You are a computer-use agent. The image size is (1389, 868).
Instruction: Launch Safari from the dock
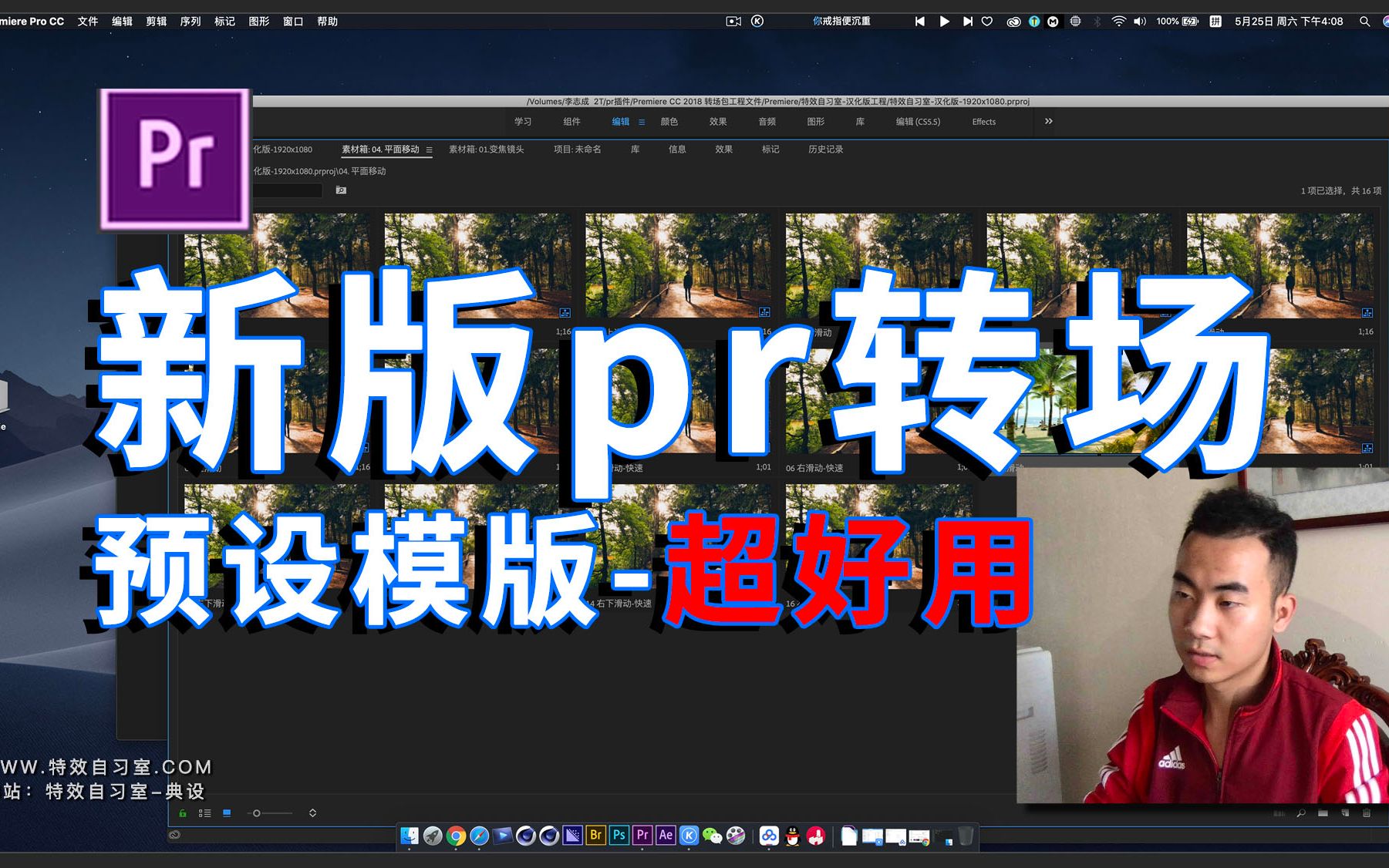coord(479,836)
